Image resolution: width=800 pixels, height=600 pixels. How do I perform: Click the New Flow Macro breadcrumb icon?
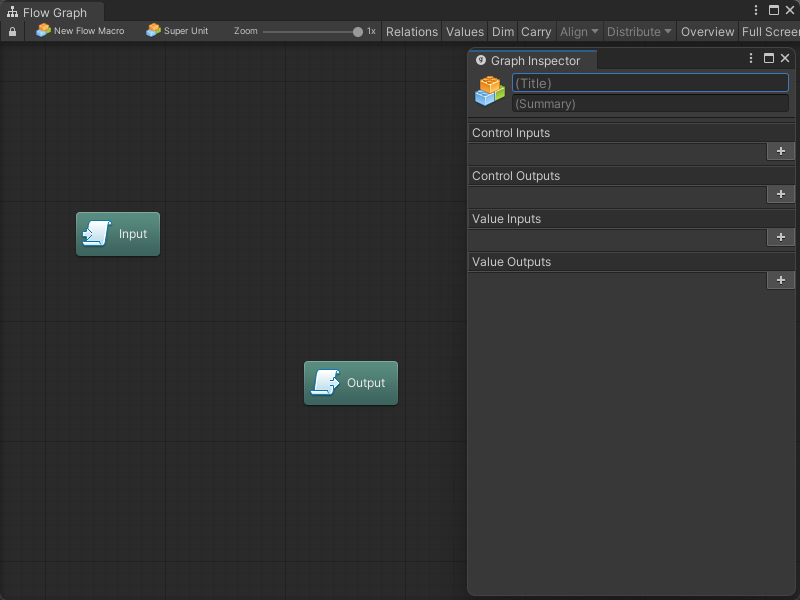coord(43,31)
